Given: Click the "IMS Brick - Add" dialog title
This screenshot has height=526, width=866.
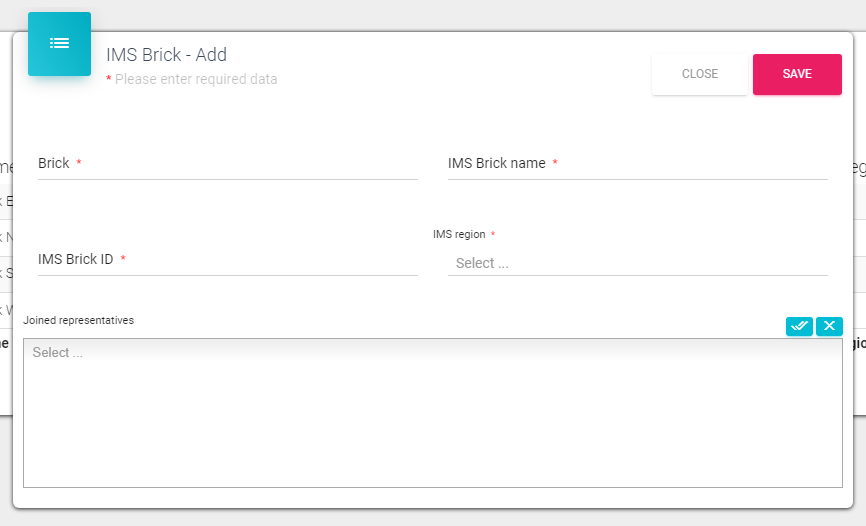Looking at the screenshot, I should [166, 55].
